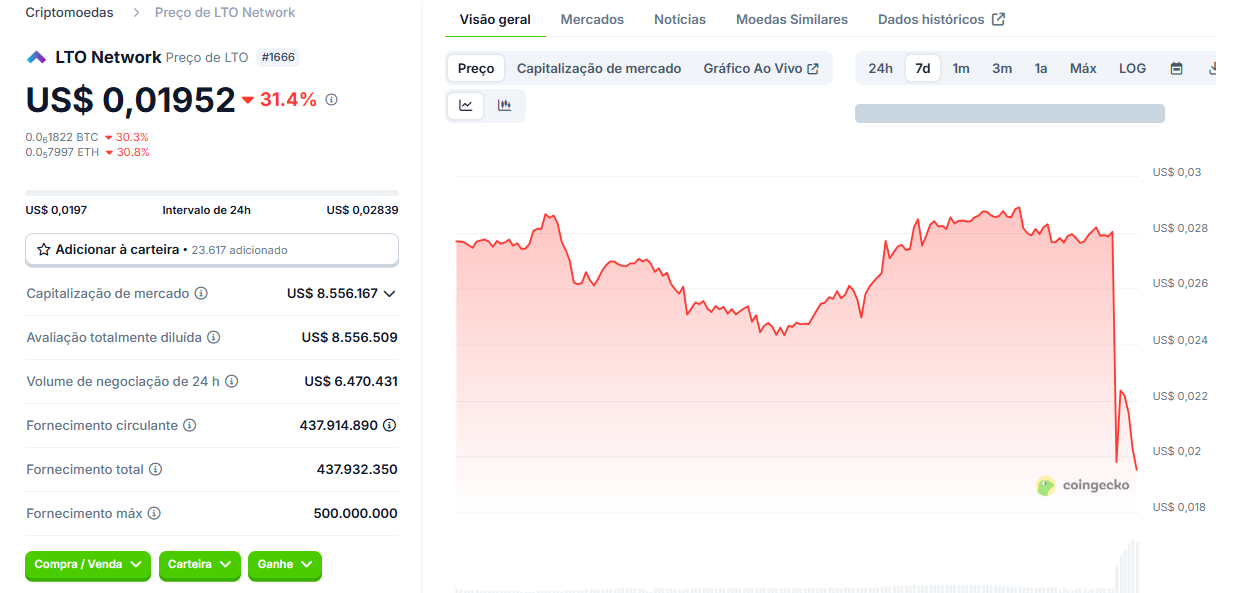Click the Preço de LTO subtitle
Screen dimensions: 1255x593
click(x=207, y=58)
